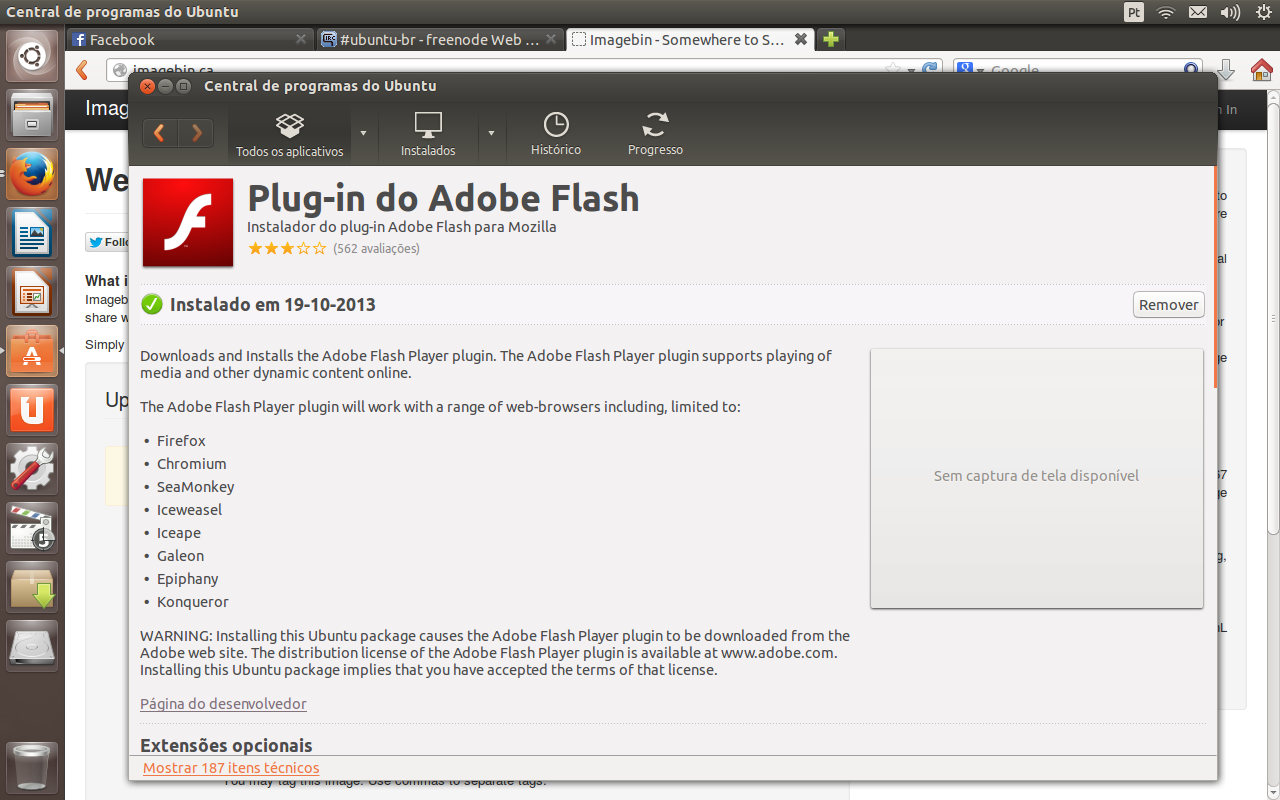Launch Firefox from the Ubuntu launcher
Screen dimensions: 1280x800
(32, 175)
